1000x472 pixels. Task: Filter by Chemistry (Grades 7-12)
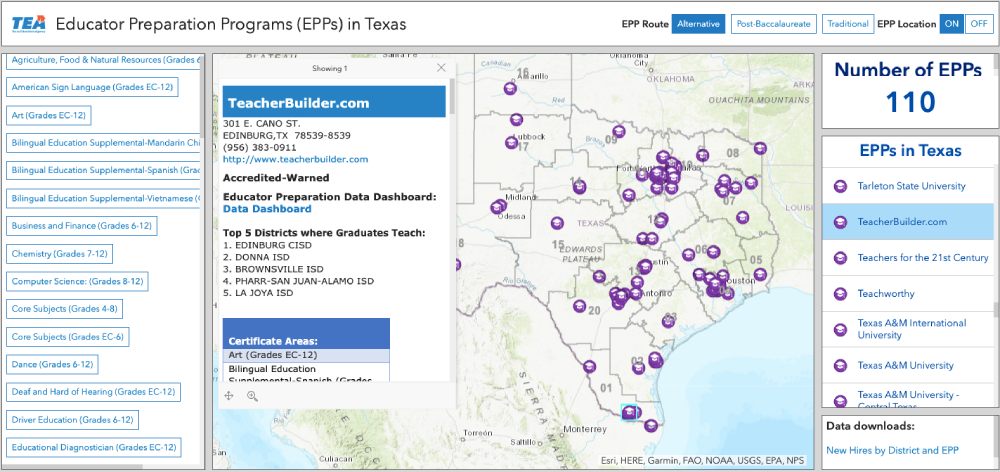(59, 254)
